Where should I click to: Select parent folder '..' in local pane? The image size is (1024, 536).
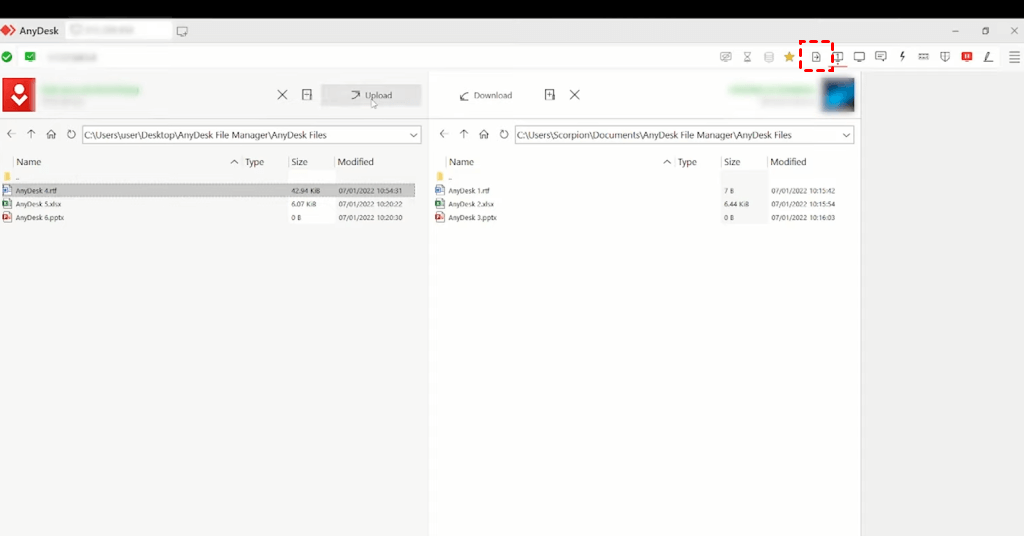(x=208, y=177)
